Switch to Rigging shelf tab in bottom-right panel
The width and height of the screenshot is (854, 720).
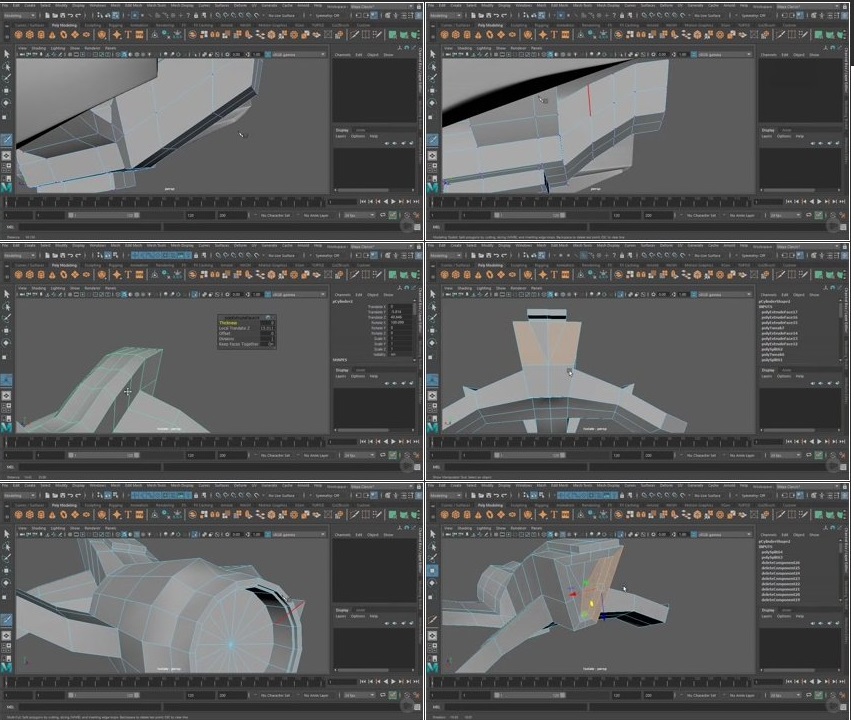tap(542, 505)
